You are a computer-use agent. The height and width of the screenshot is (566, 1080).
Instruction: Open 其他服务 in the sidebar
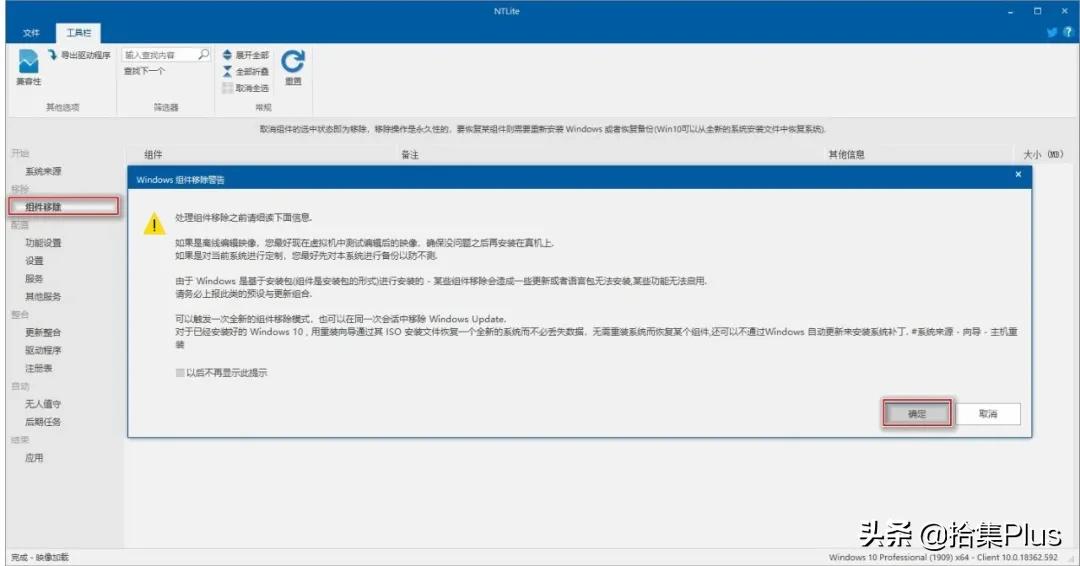[43, 297]
